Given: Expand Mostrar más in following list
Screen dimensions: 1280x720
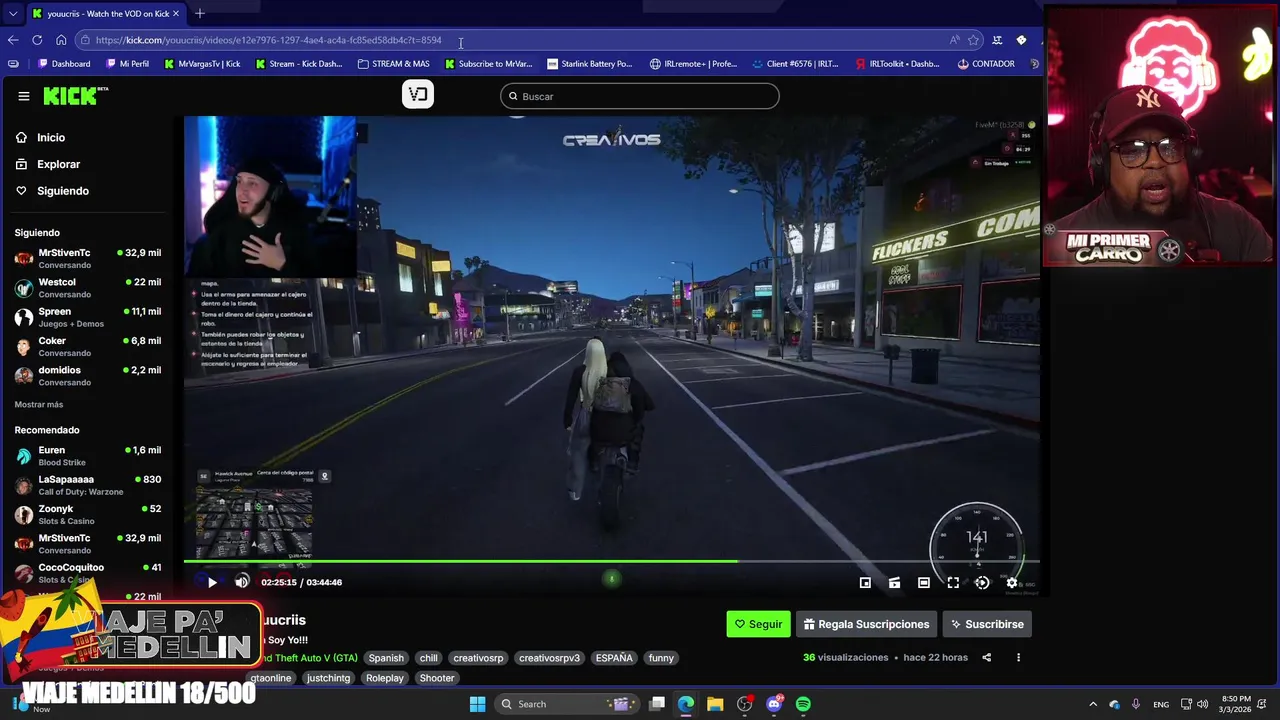Looking at the screenshot, I should coord(39,405).
